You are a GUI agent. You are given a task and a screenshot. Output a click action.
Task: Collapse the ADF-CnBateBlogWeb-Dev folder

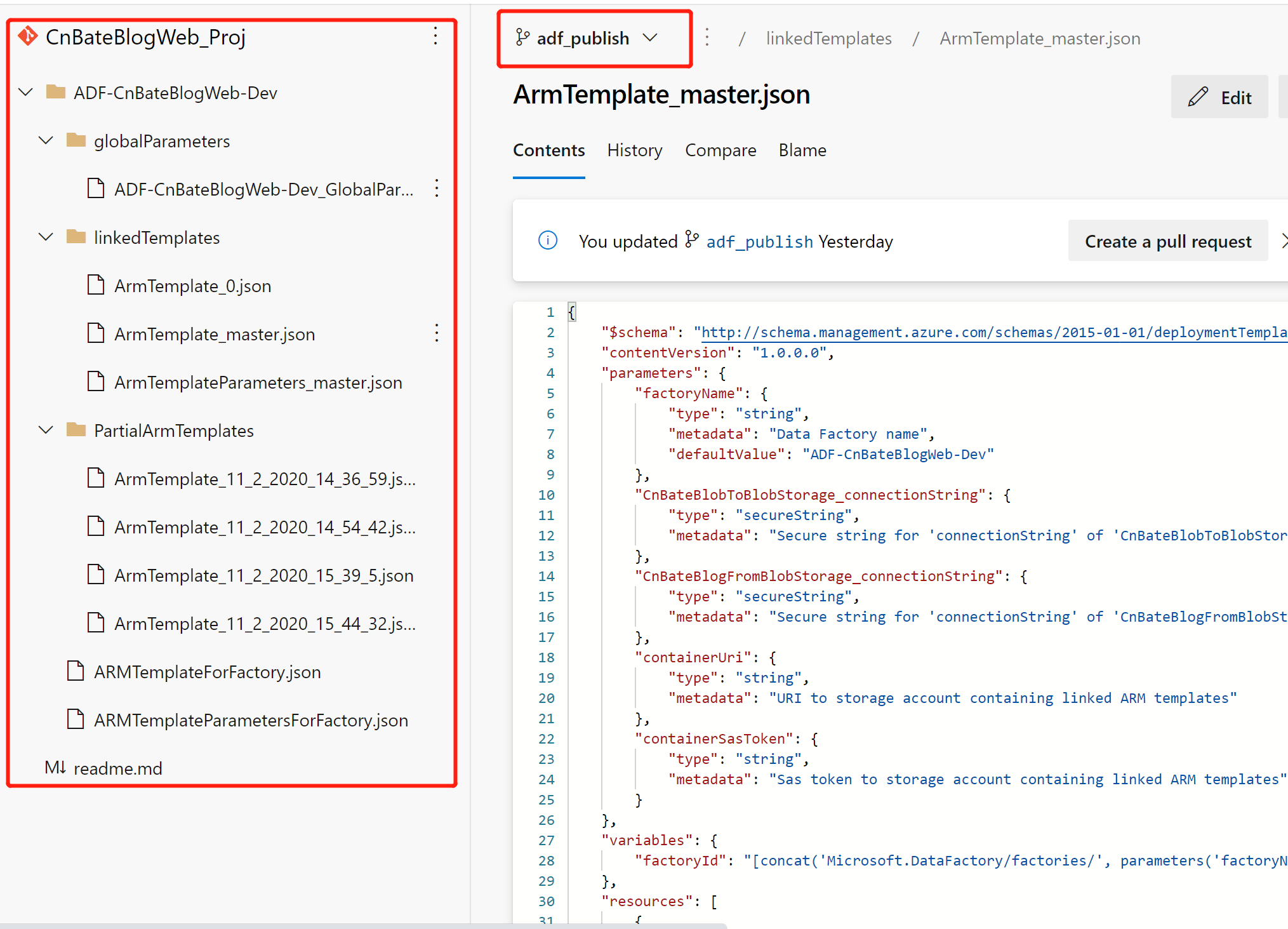(26, 93)
